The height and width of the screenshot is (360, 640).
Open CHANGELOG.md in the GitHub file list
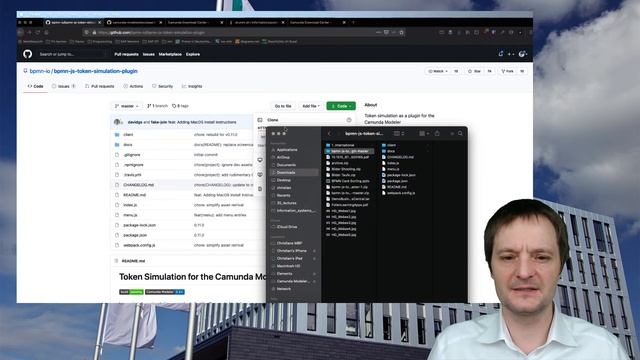[138, 185]
